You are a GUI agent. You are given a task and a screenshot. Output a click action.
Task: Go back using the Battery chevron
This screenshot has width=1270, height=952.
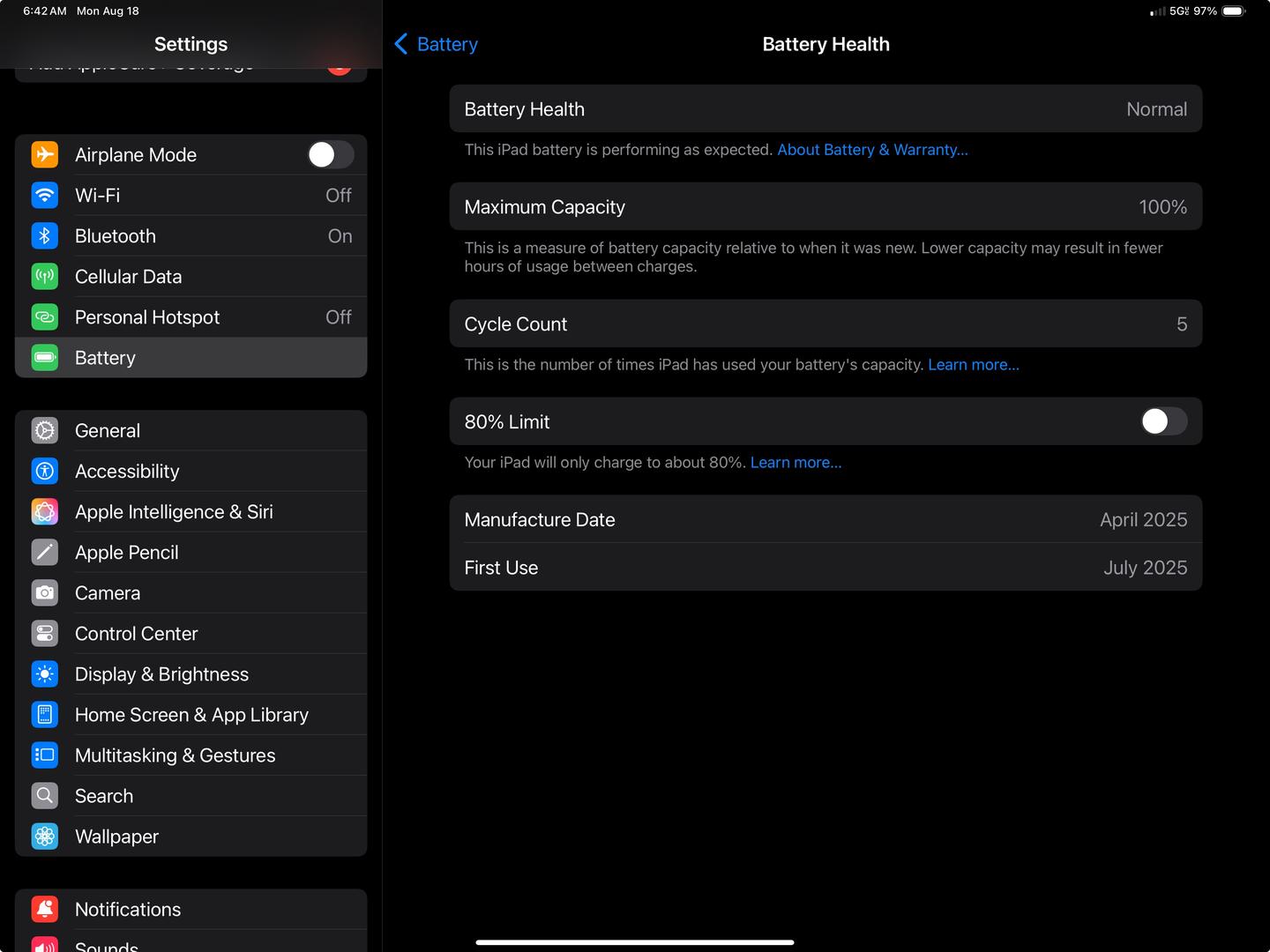point(436,44)
